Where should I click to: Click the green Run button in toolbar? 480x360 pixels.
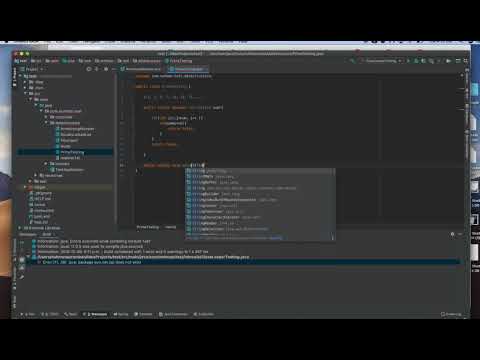click(x=408, y=61)
